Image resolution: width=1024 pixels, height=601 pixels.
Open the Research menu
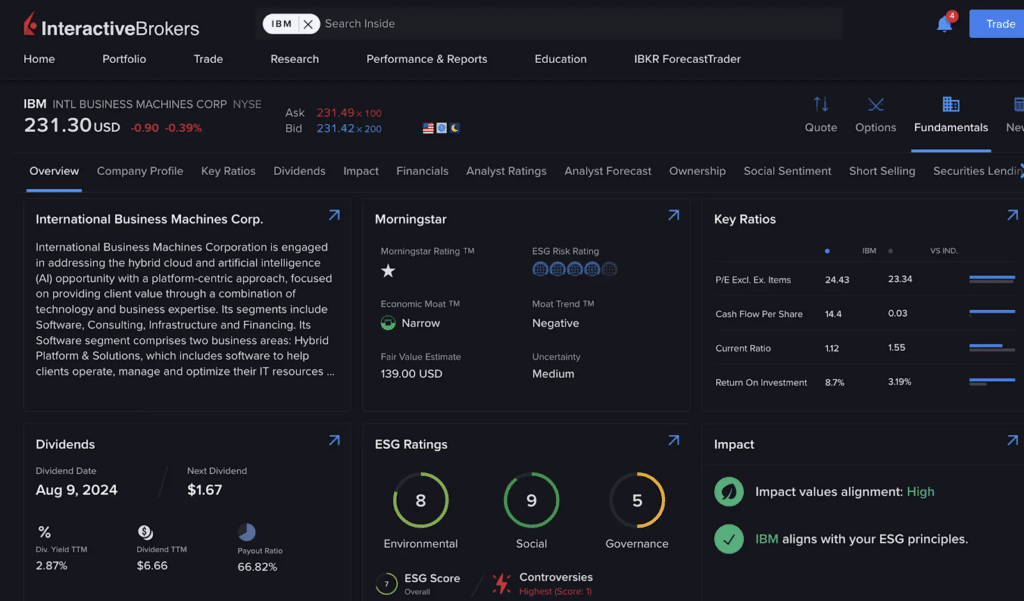pyautogui.click(x=295, y=59)
